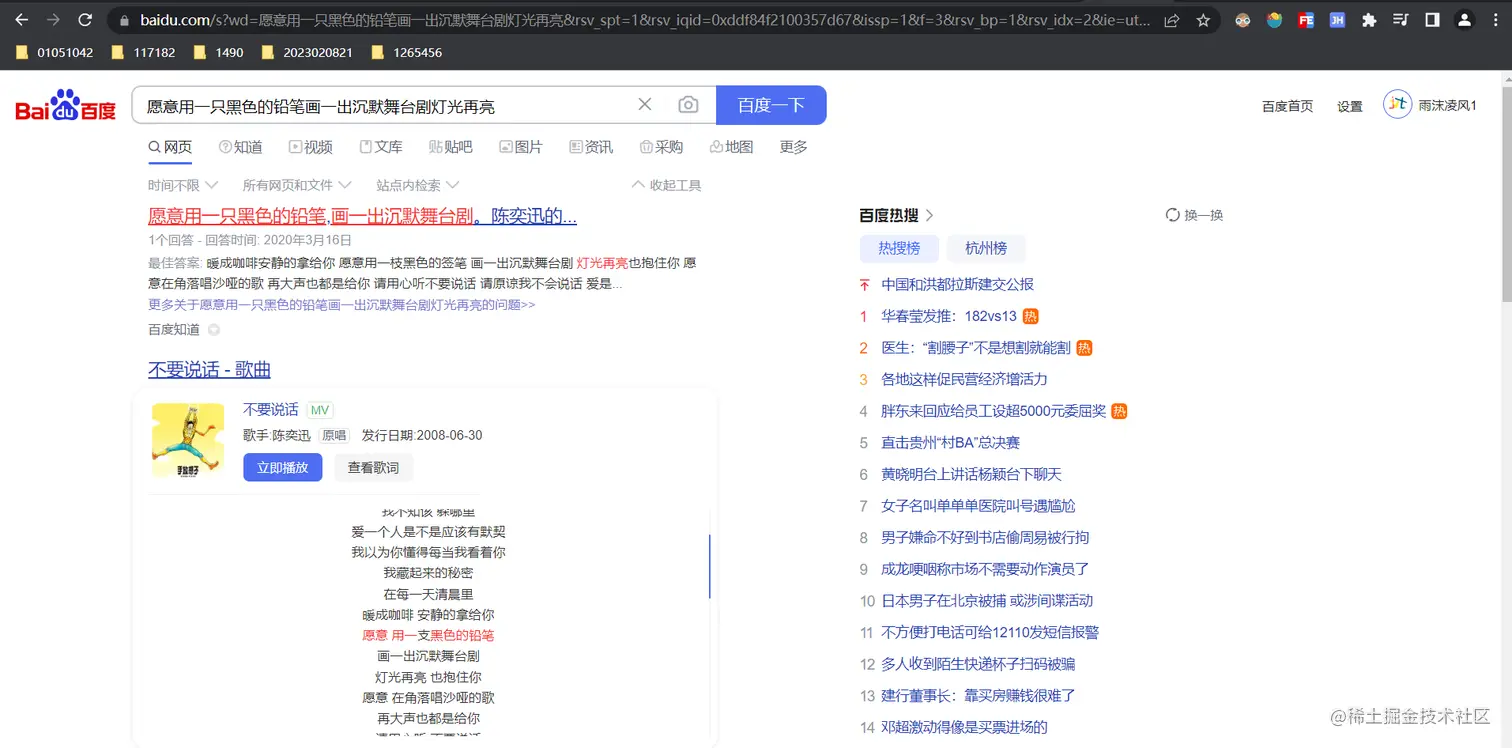
Task: Click the song album cover thumbnail
Action: (x=188, y=439)
